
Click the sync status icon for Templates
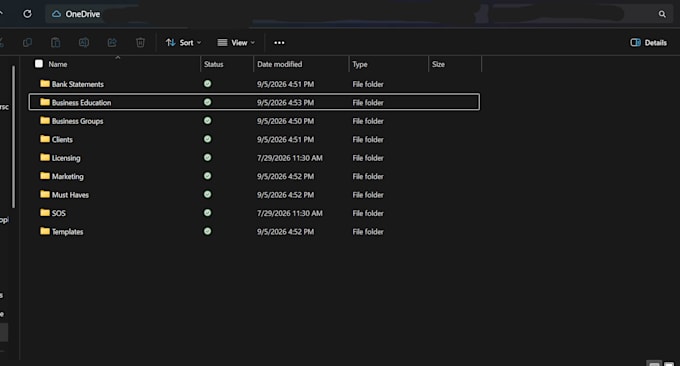pyautogui.click(x=208, y=231)
